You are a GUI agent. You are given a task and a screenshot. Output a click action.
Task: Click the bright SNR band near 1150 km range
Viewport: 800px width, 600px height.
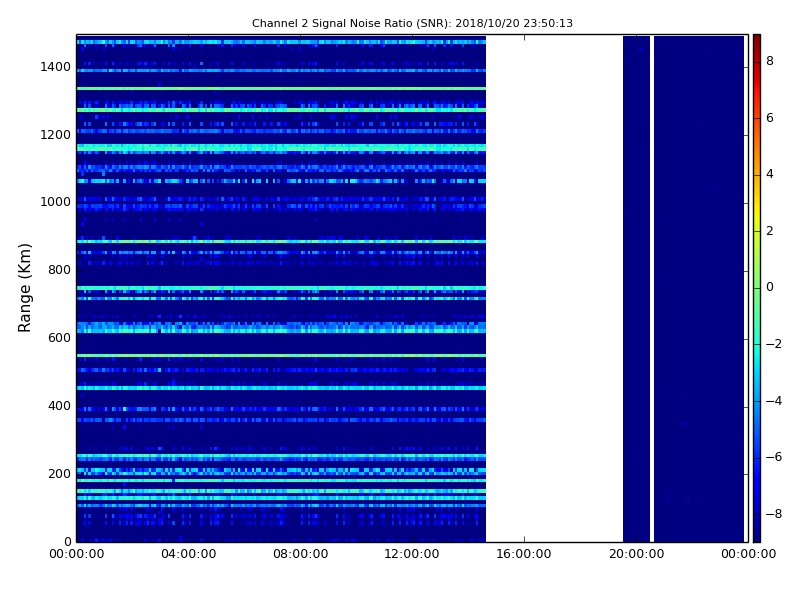(281, 148)
